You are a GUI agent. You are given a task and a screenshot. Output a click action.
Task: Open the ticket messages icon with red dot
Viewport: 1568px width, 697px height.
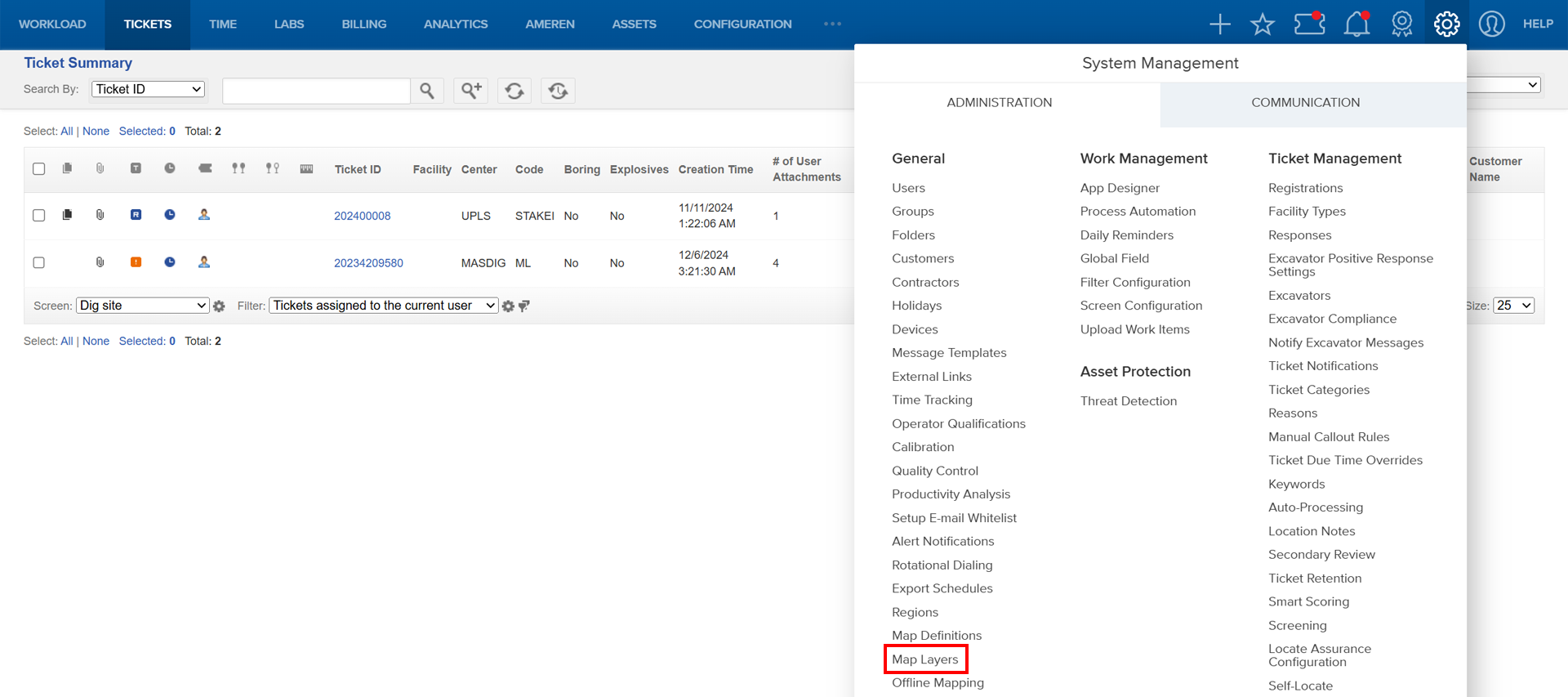[x=1310, y=24]
